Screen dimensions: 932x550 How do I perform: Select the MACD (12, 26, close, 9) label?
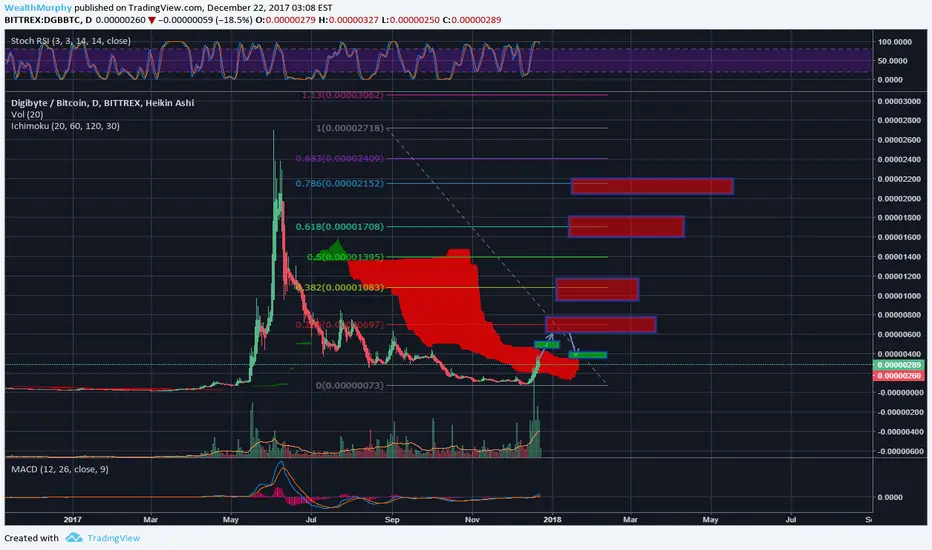(60, 469)
